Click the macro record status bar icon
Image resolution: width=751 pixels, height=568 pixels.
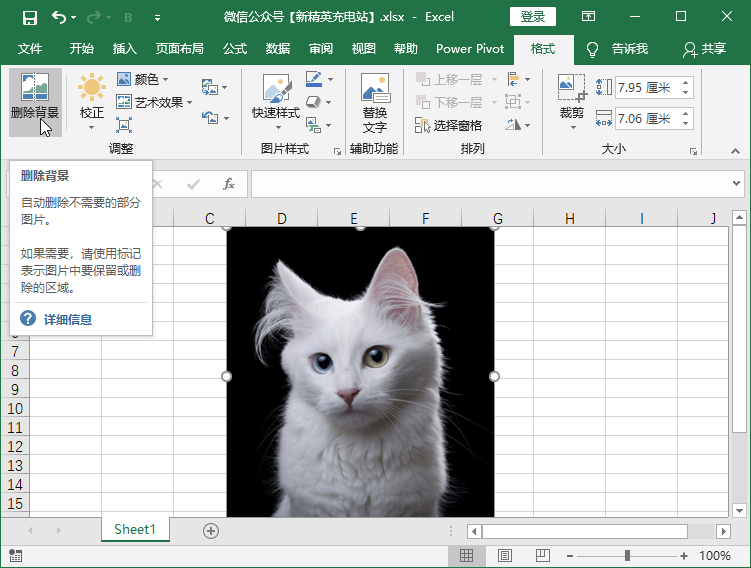15,556
